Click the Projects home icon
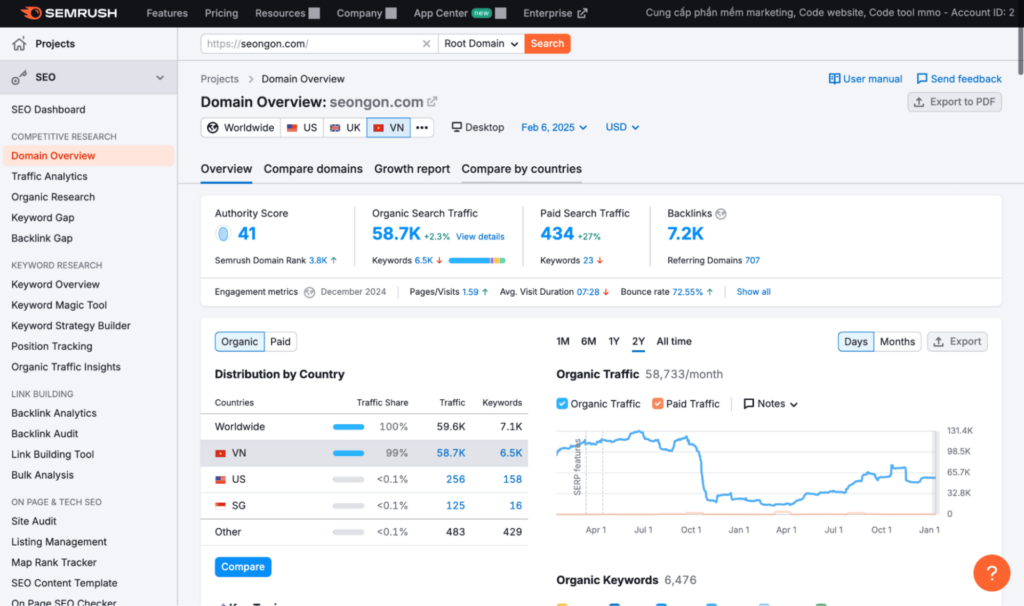 pos(19,44)
